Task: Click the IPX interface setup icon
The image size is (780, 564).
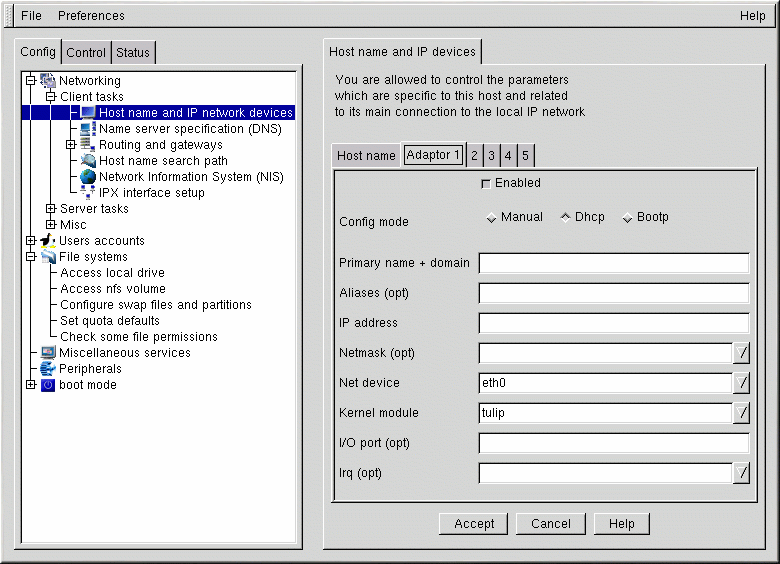Action: 88,193
